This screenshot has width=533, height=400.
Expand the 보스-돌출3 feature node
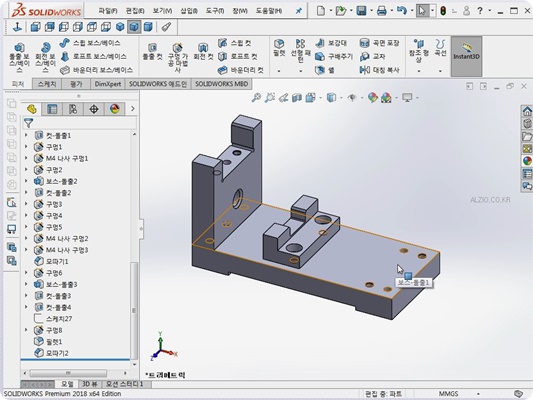click(26, 284)
